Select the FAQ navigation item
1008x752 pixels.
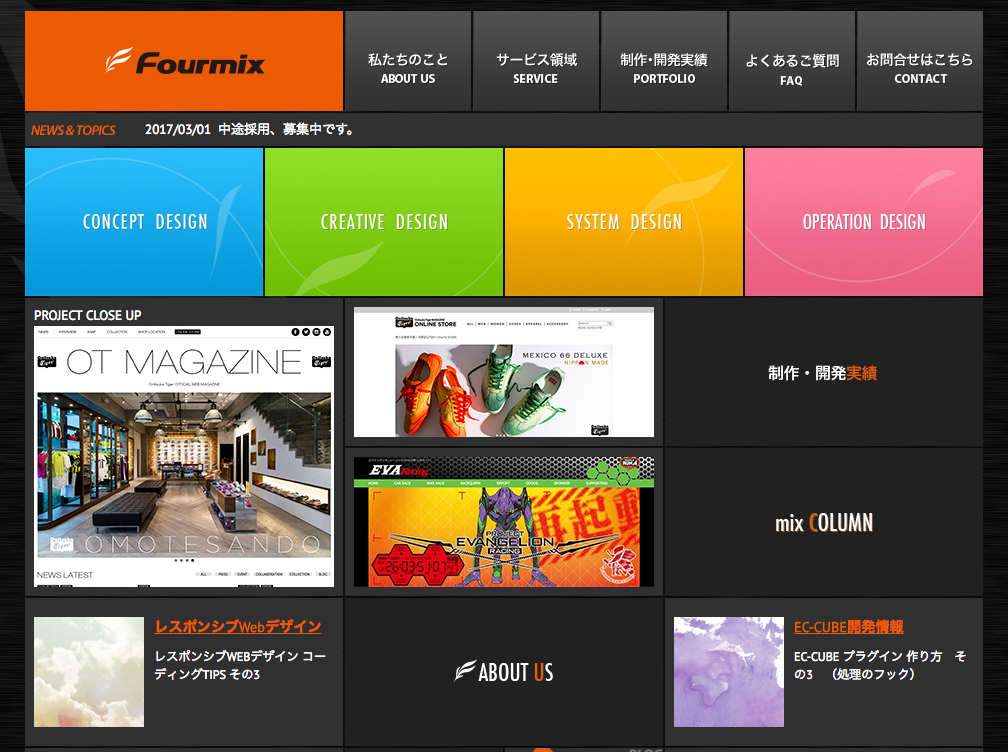(791, 69)
